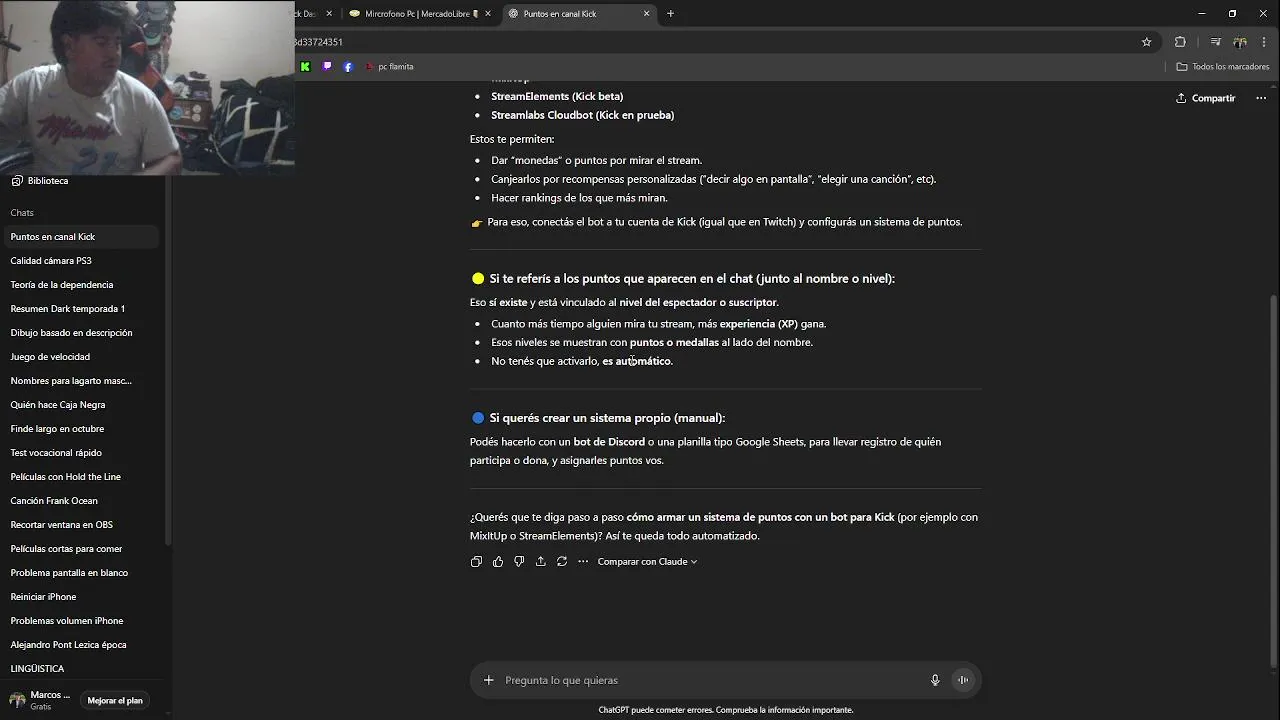Open the Películas cortas para comer chat

80,549
